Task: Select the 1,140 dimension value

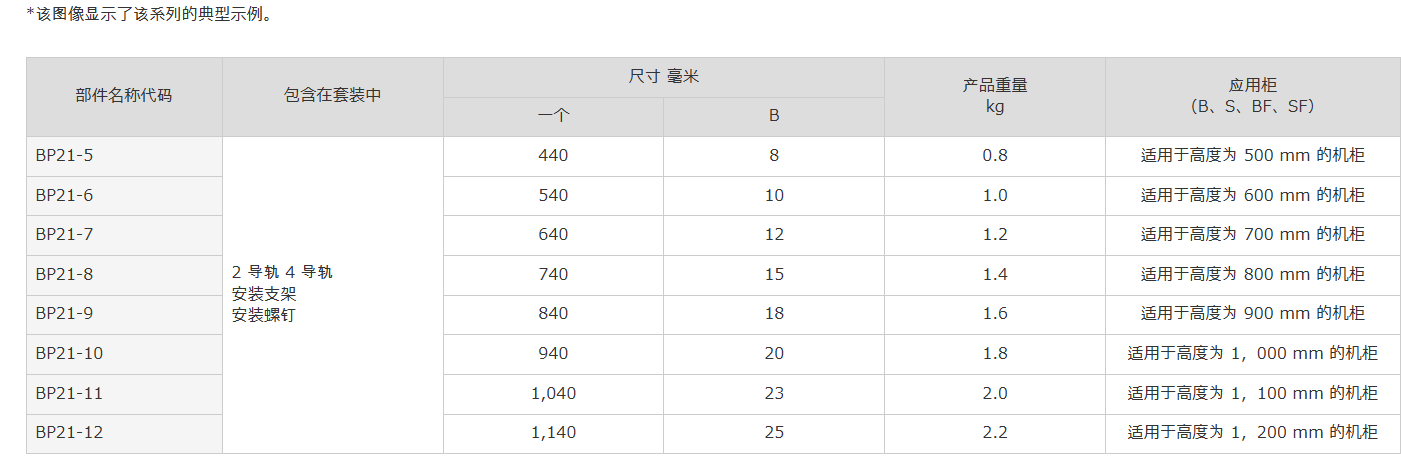Action: click(553, 433)
